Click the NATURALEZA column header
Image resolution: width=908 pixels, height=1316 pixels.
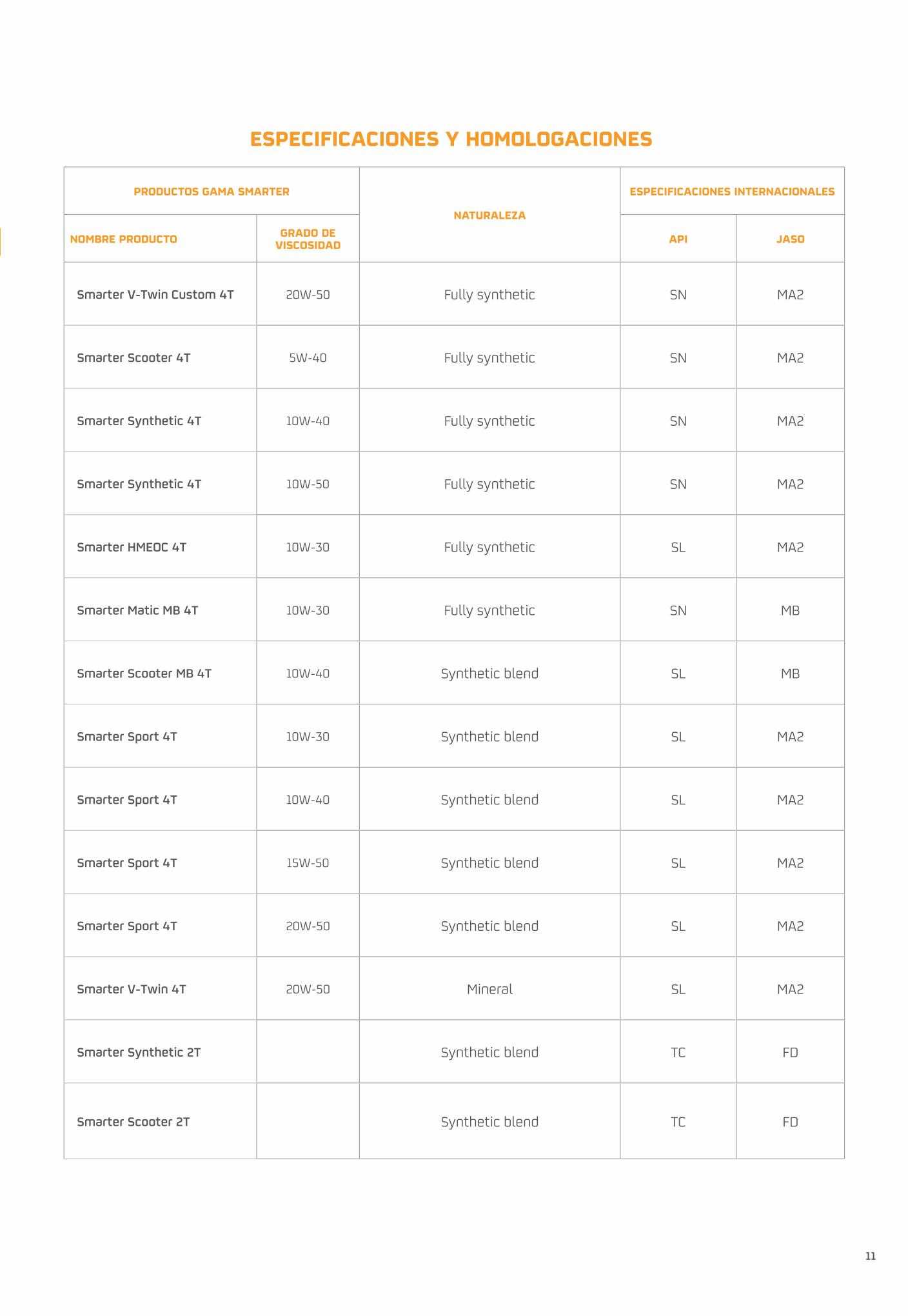pyautogui.click(x=489, y=215)
